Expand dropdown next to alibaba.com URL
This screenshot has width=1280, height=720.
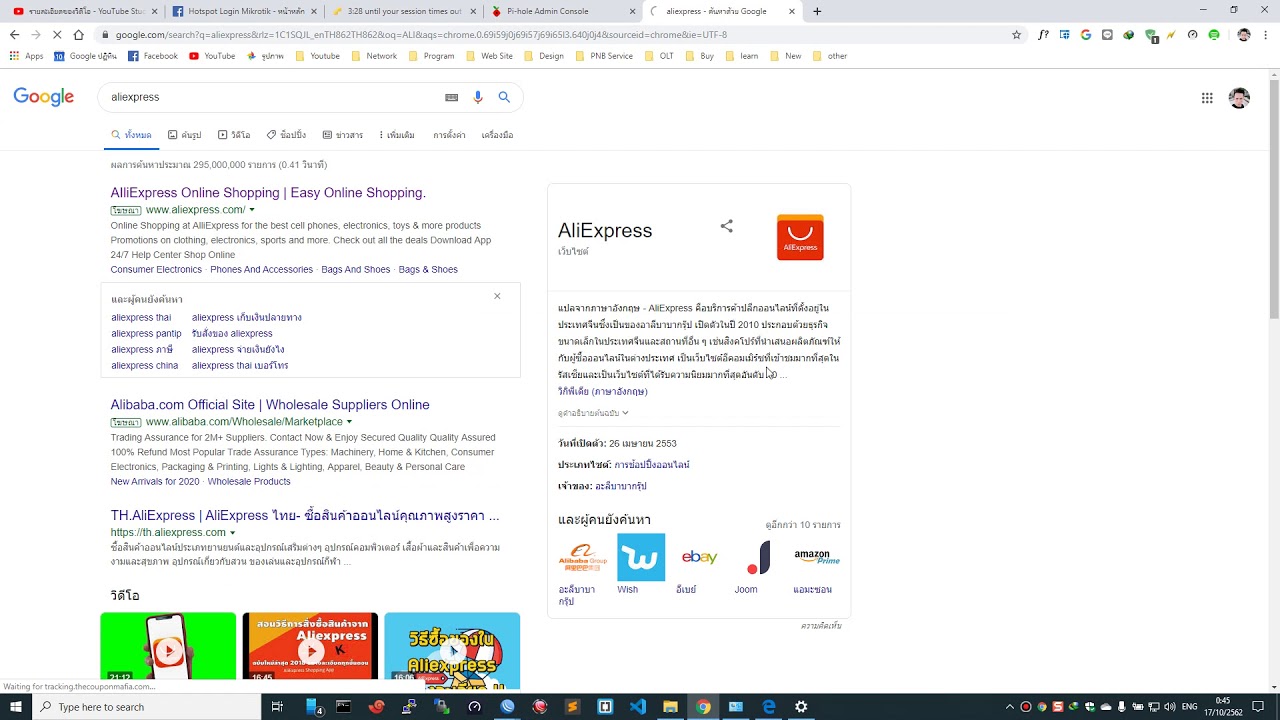coord(348,422)
